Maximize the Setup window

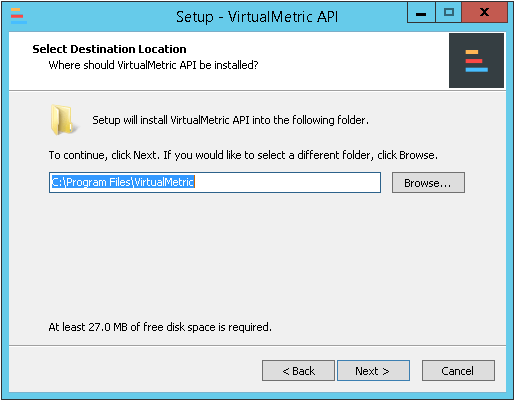(x=449, y=13)
